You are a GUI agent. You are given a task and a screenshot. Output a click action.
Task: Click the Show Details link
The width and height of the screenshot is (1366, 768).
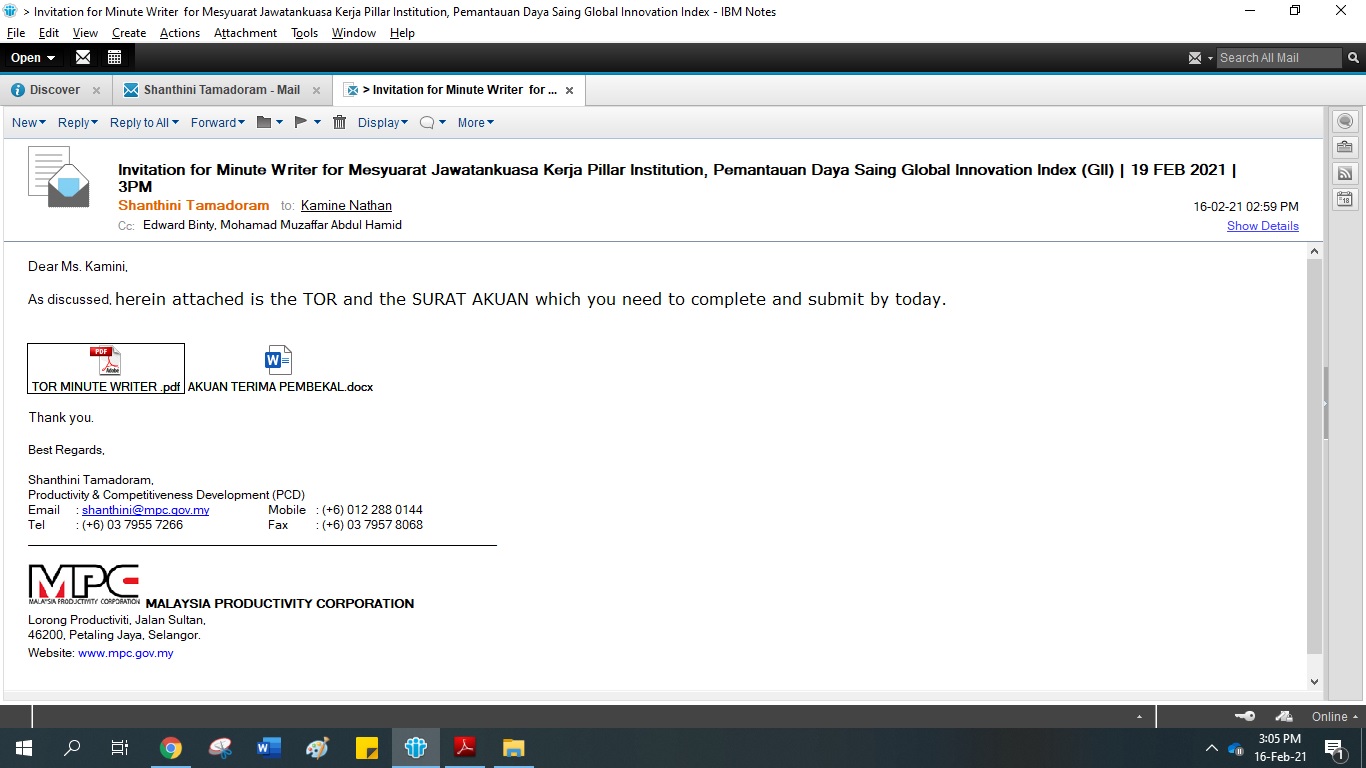pos(1262,226)
